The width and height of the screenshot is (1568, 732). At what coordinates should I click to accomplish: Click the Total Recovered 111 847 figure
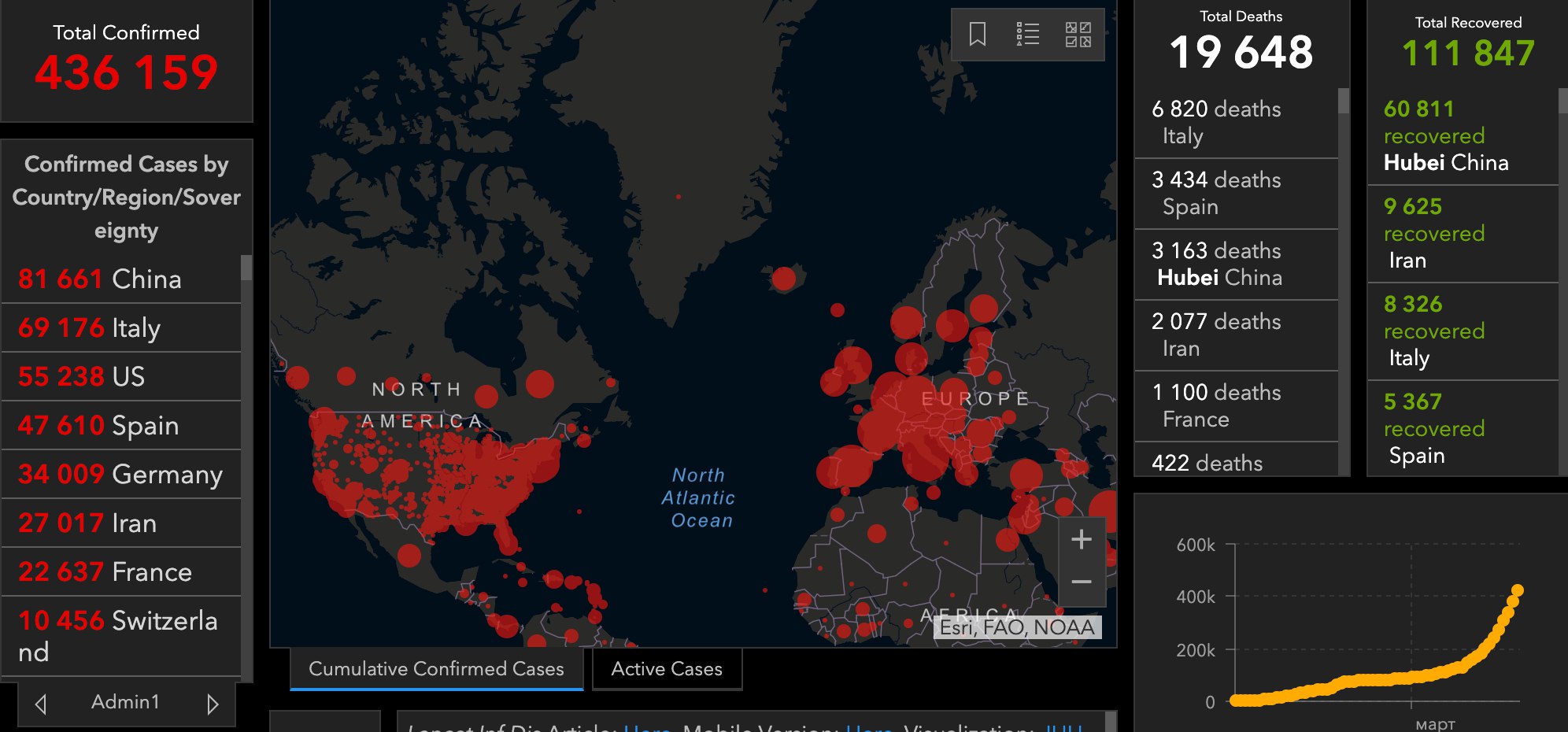click(x=1468, y=54)
